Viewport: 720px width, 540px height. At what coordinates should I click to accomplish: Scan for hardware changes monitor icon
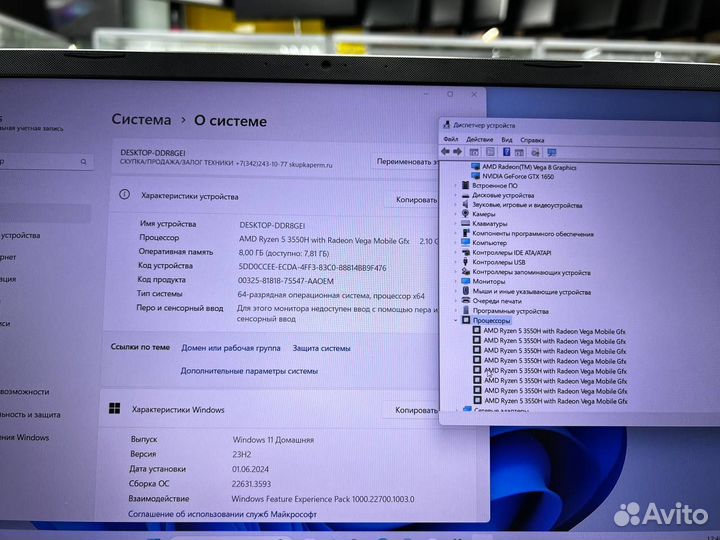coord(552,152)
